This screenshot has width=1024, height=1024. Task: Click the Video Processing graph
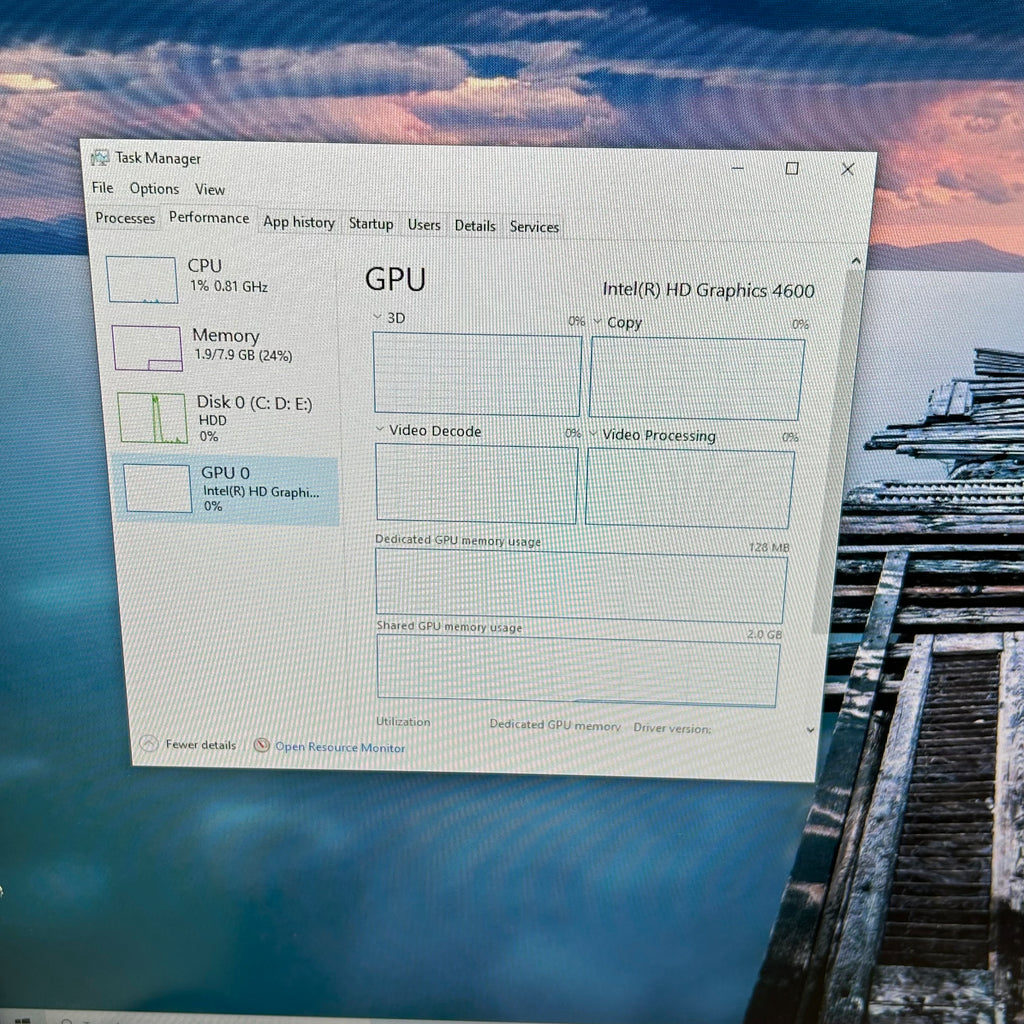click(x=690, y=488)
